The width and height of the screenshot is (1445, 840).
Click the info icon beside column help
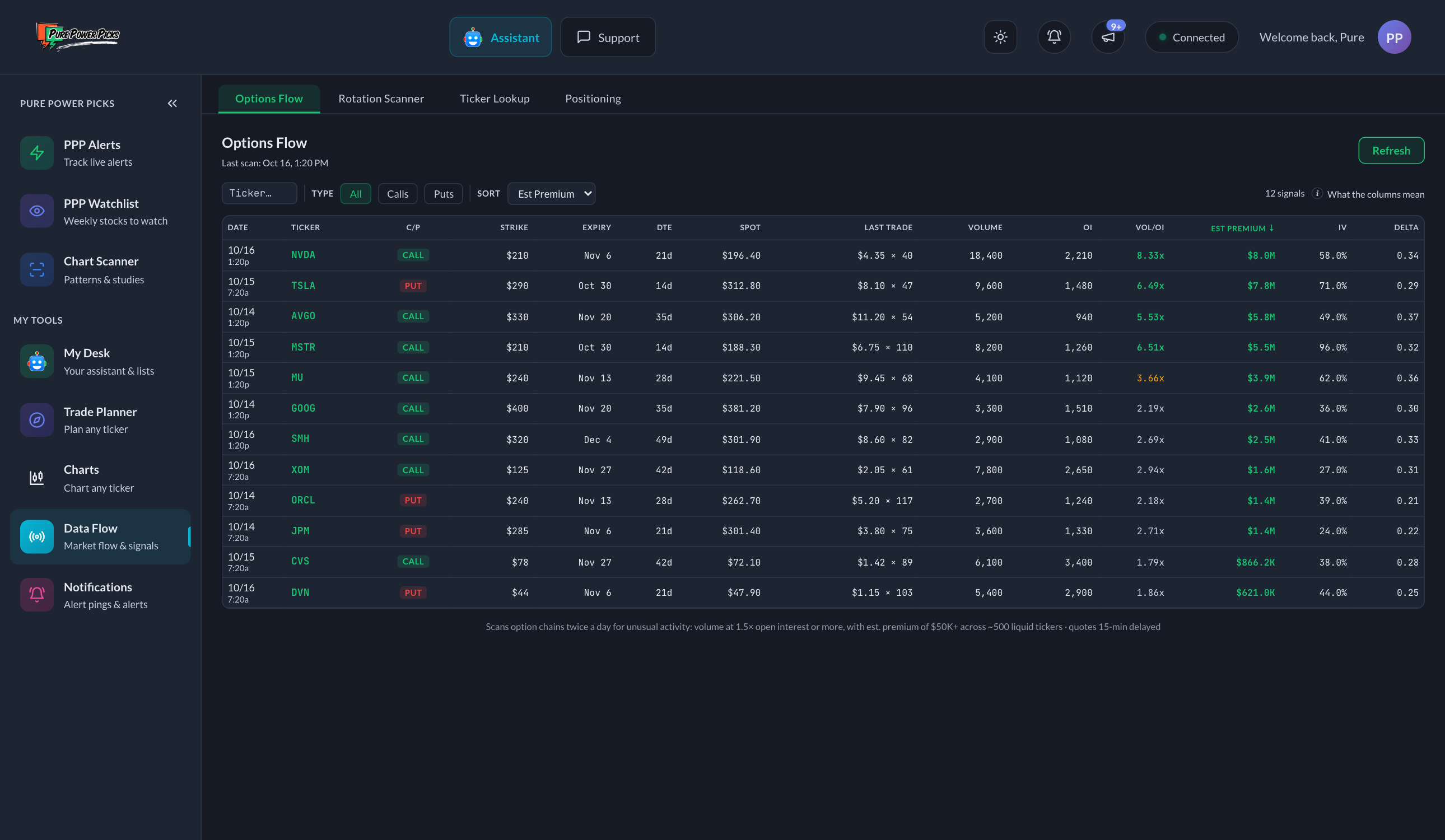1317,193
